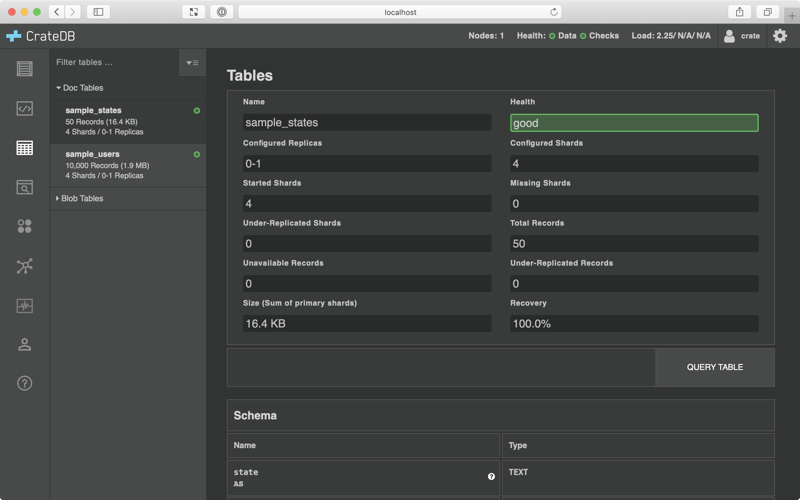Open the Users icon in sidebar
Image resolution: width=800 pixels, height=500 pixels.
pos(24,345)
